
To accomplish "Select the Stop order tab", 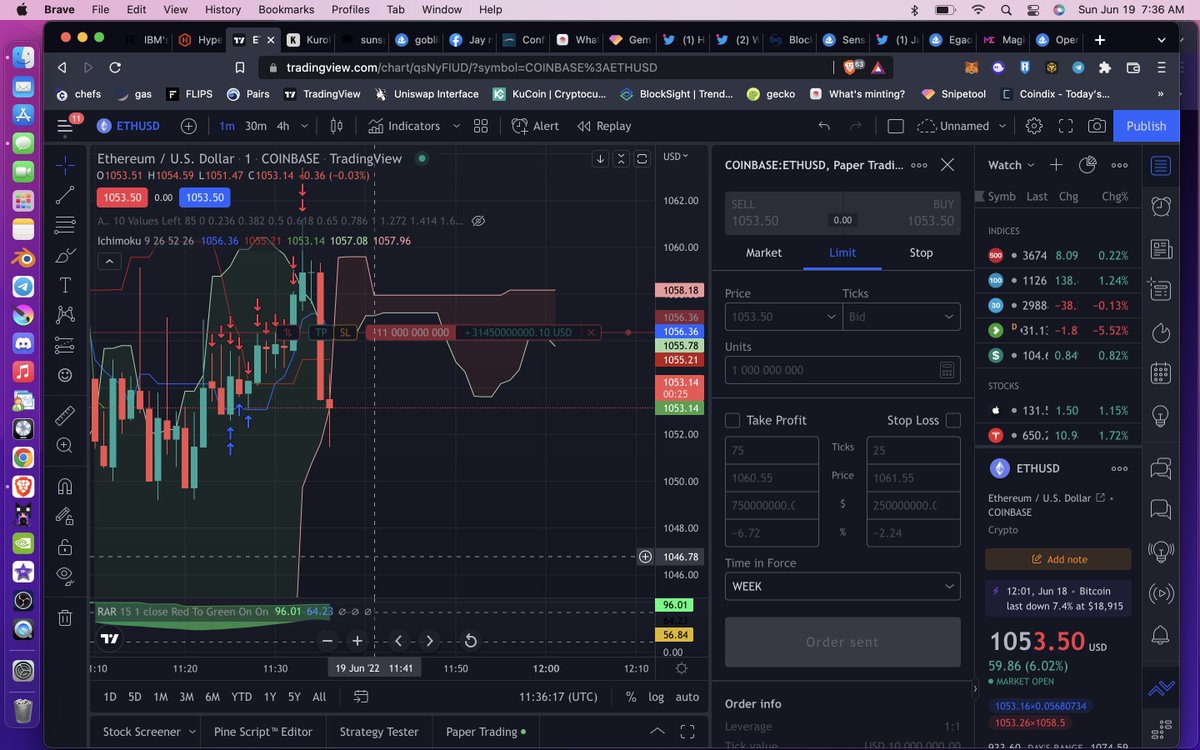I will (x=921, y=253).
